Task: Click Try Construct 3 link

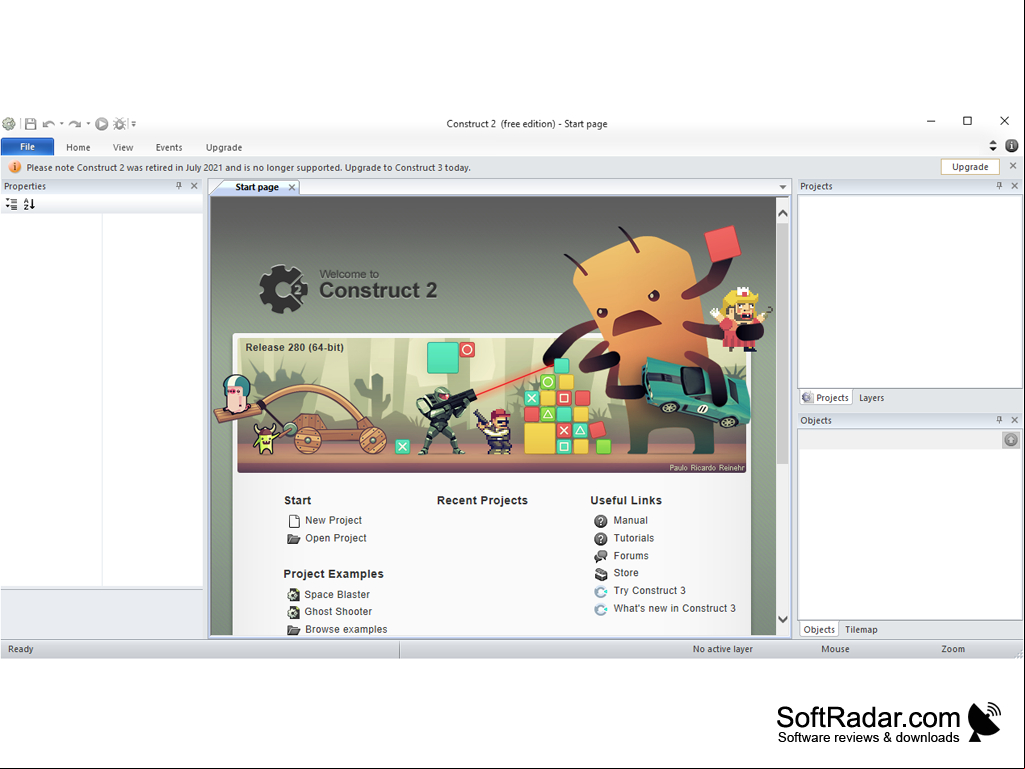Action: click(649, 590)
